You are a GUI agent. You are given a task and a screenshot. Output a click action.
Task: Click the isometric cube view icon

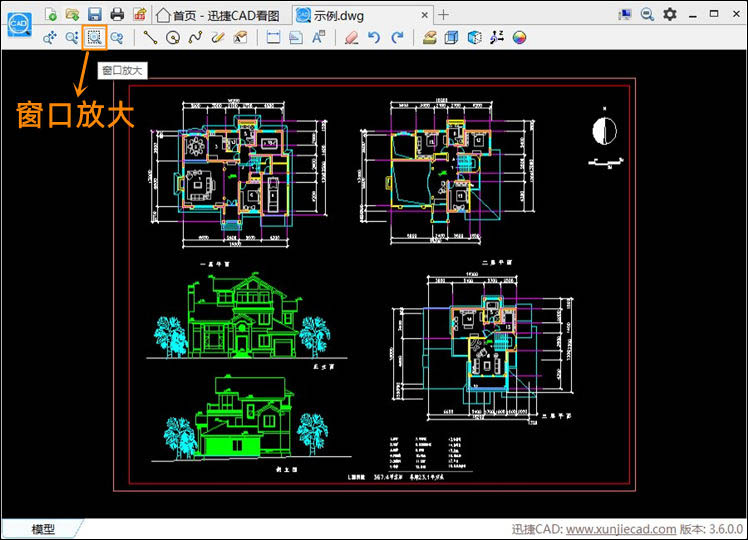coord(474,38)
